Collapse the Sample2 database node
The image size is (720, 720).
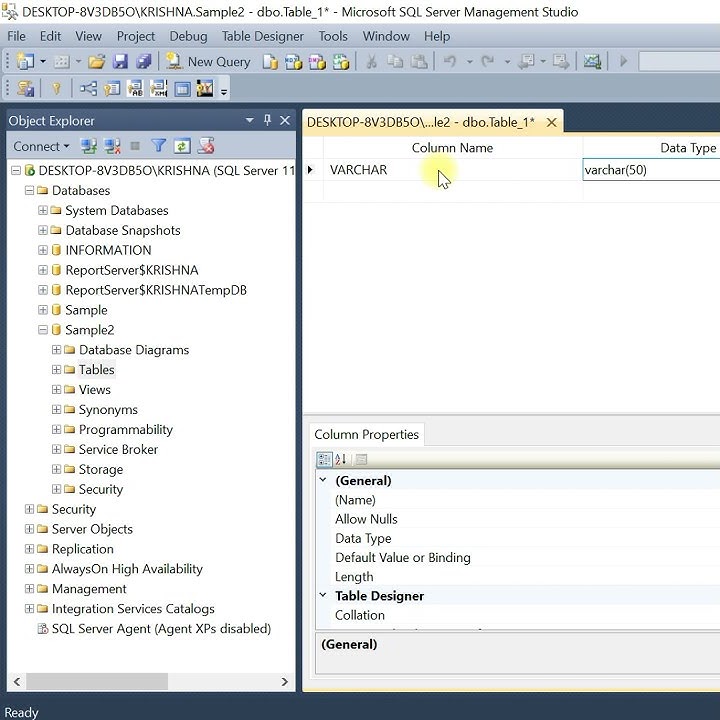(x=43, y=330)
